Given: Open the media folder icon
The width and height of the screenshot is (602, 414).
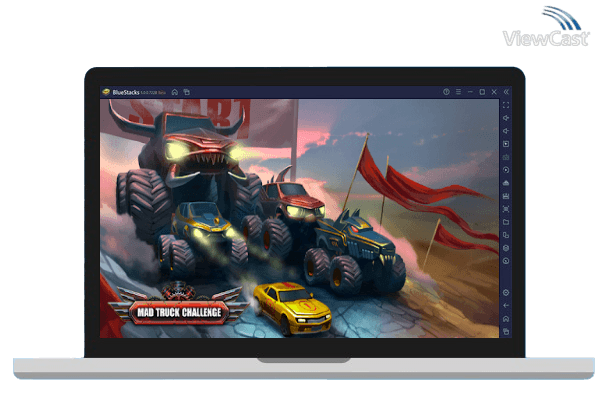Looking at the screenshot, I should [506, 222].
